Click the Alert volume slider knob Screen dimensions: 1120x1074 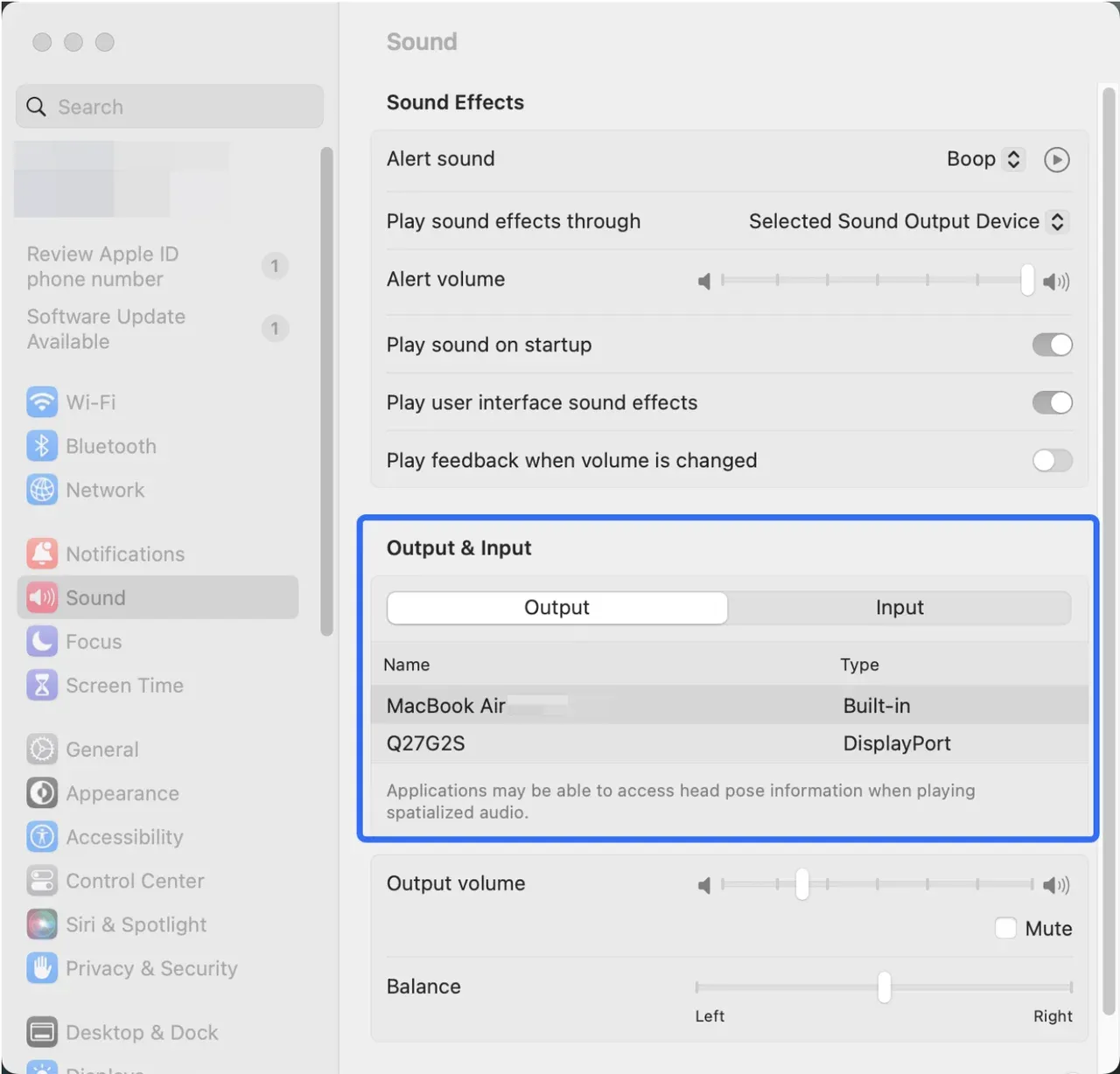(x=1027, y=280)
